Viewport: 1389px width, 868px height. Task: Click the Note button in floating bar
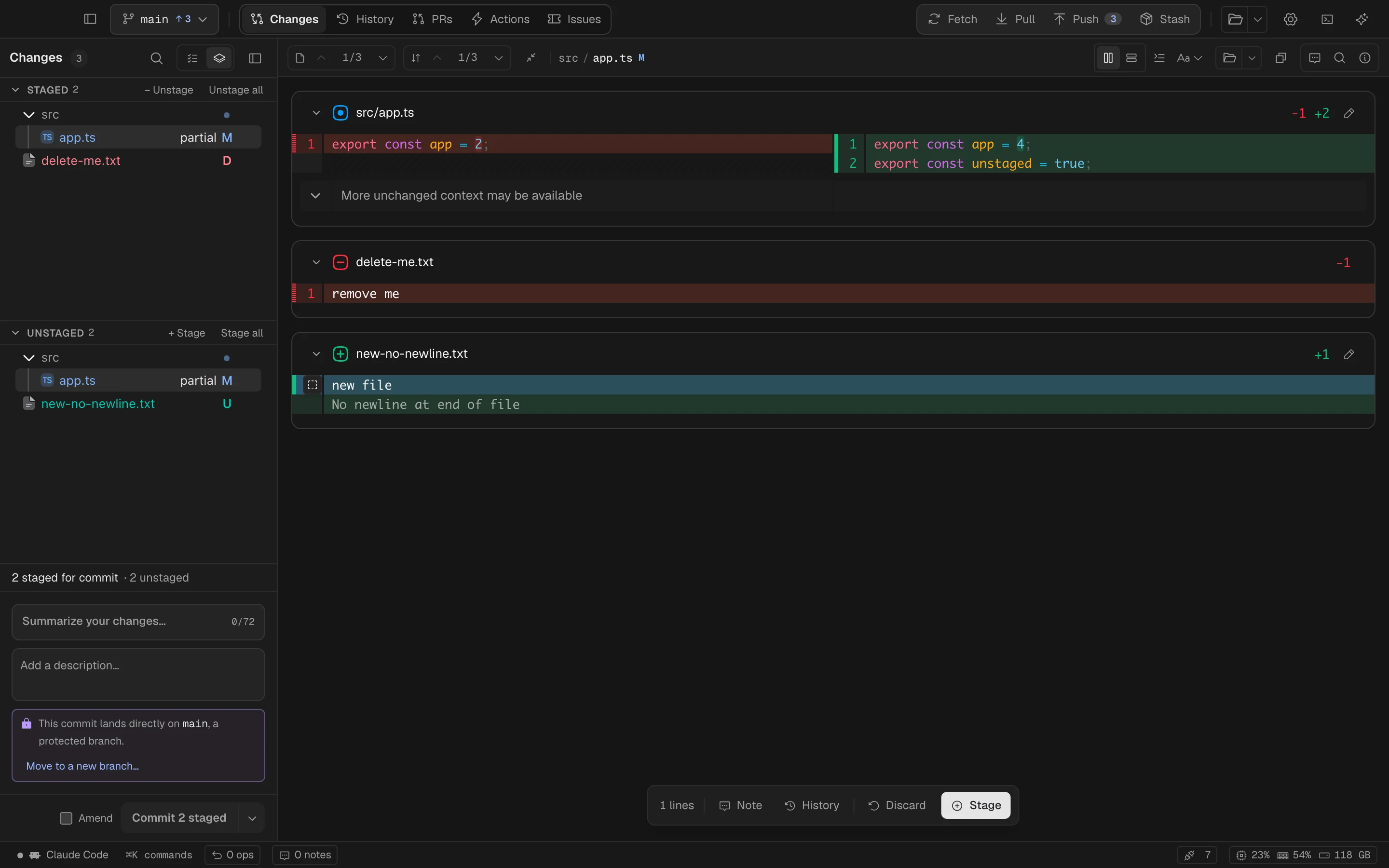click(x=740, y=805)
